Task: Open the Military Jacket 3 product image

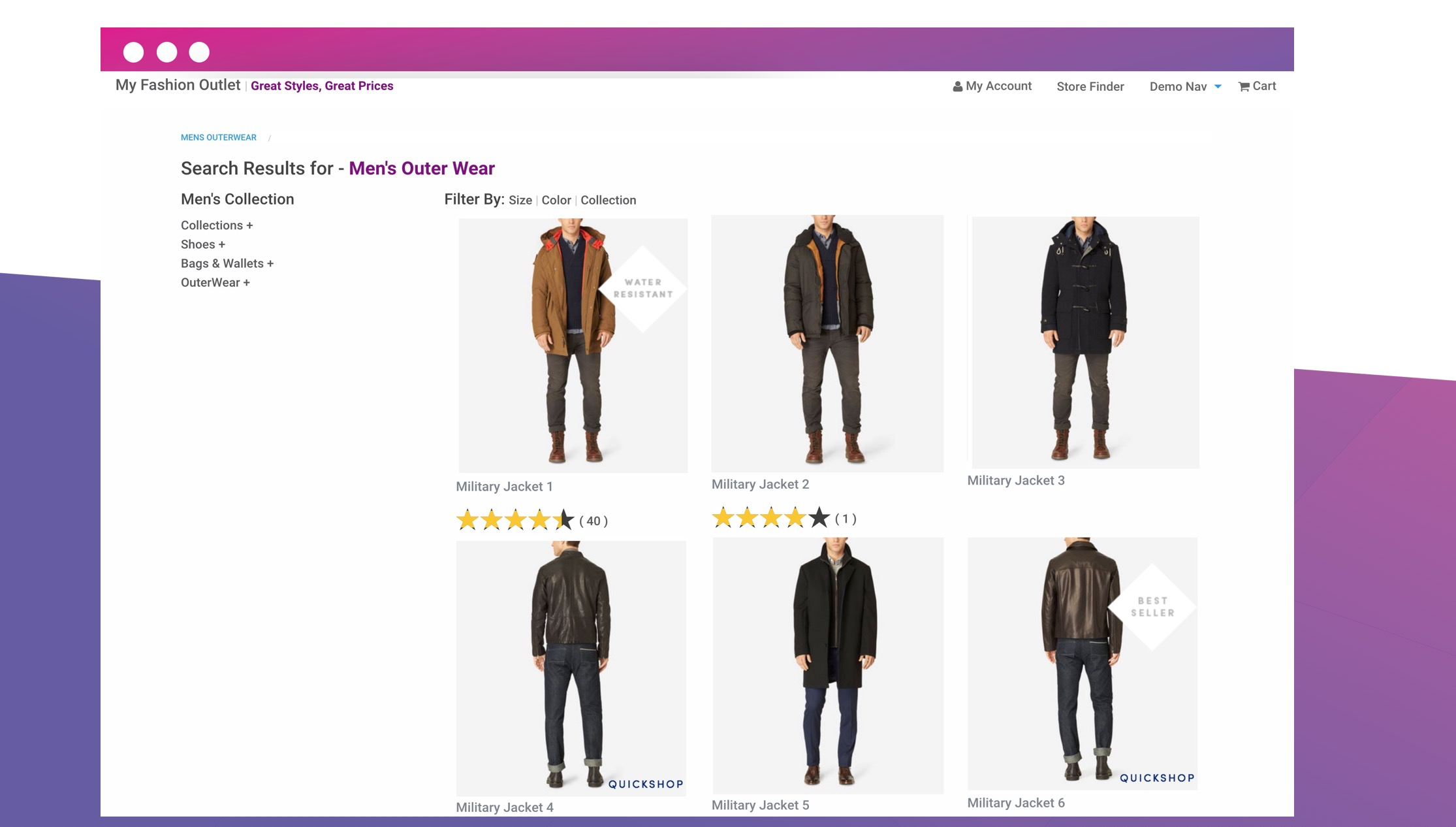Action: (1085, 342)
